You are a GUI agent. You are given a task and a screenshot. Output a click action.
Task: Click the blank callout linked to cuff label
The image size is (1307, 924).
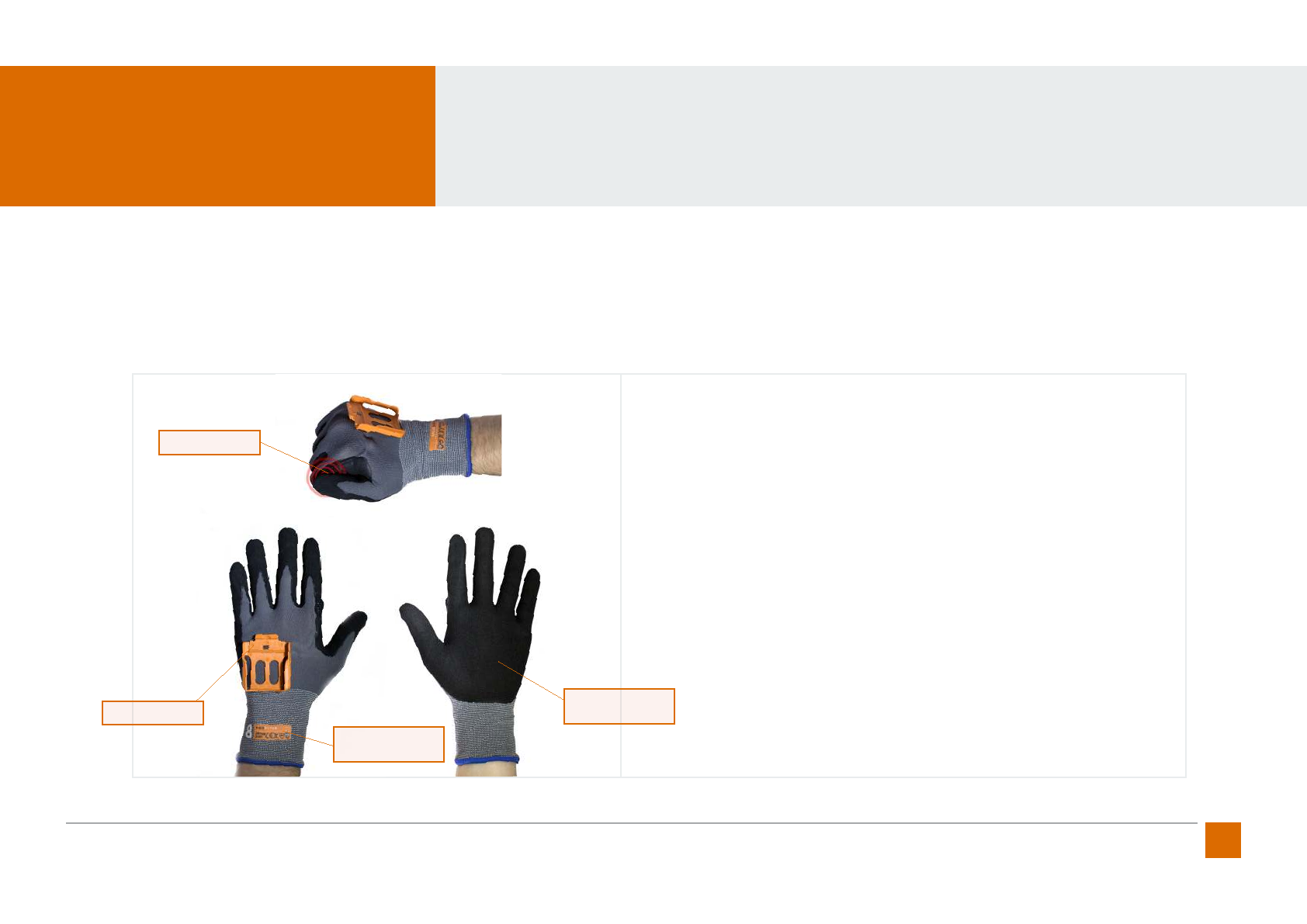point(389,744)
